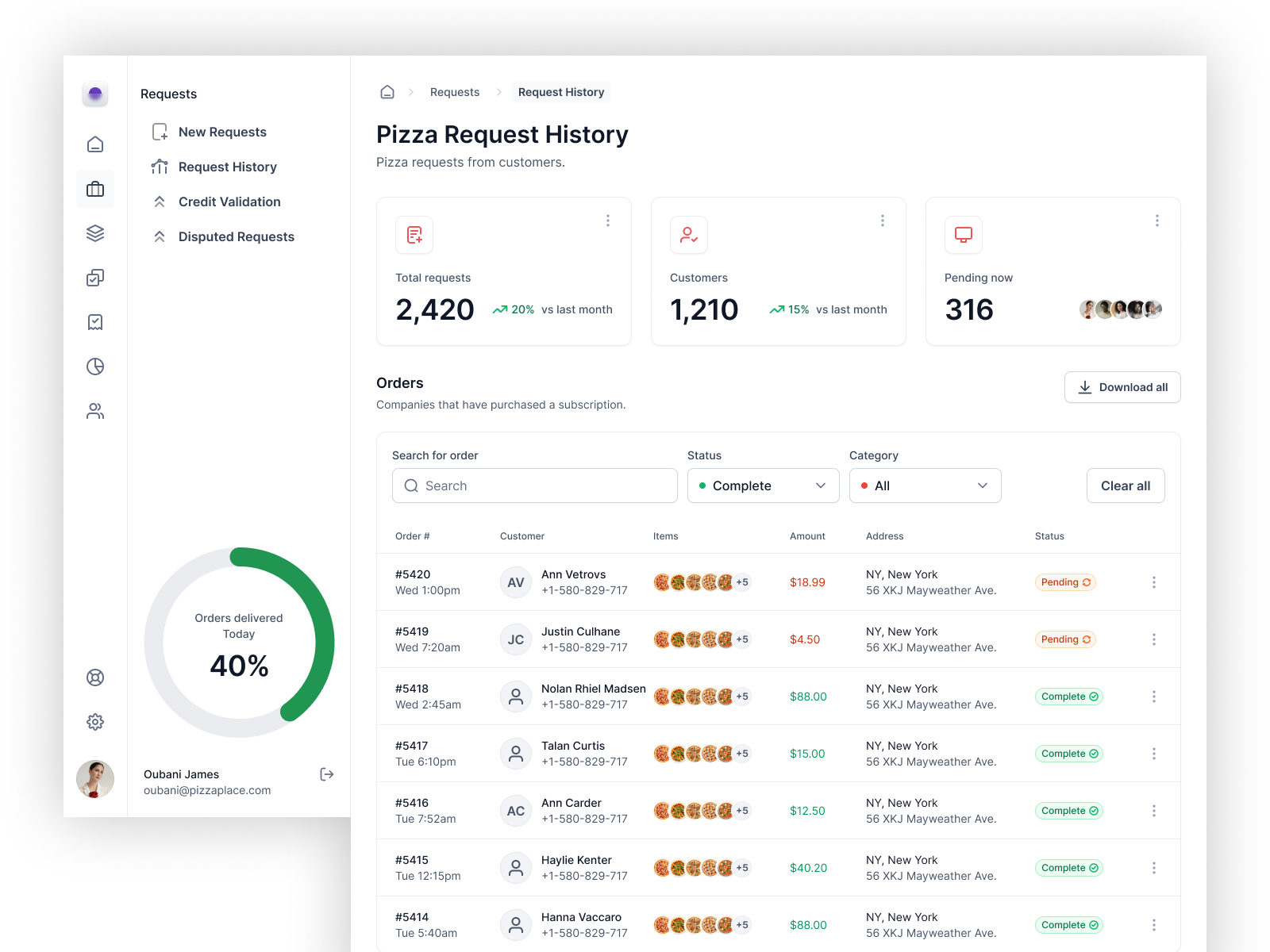The width and height of the screenshot is (1270, 952).
Task: Select Request History in the Requests menu
Action: point(228,167)
